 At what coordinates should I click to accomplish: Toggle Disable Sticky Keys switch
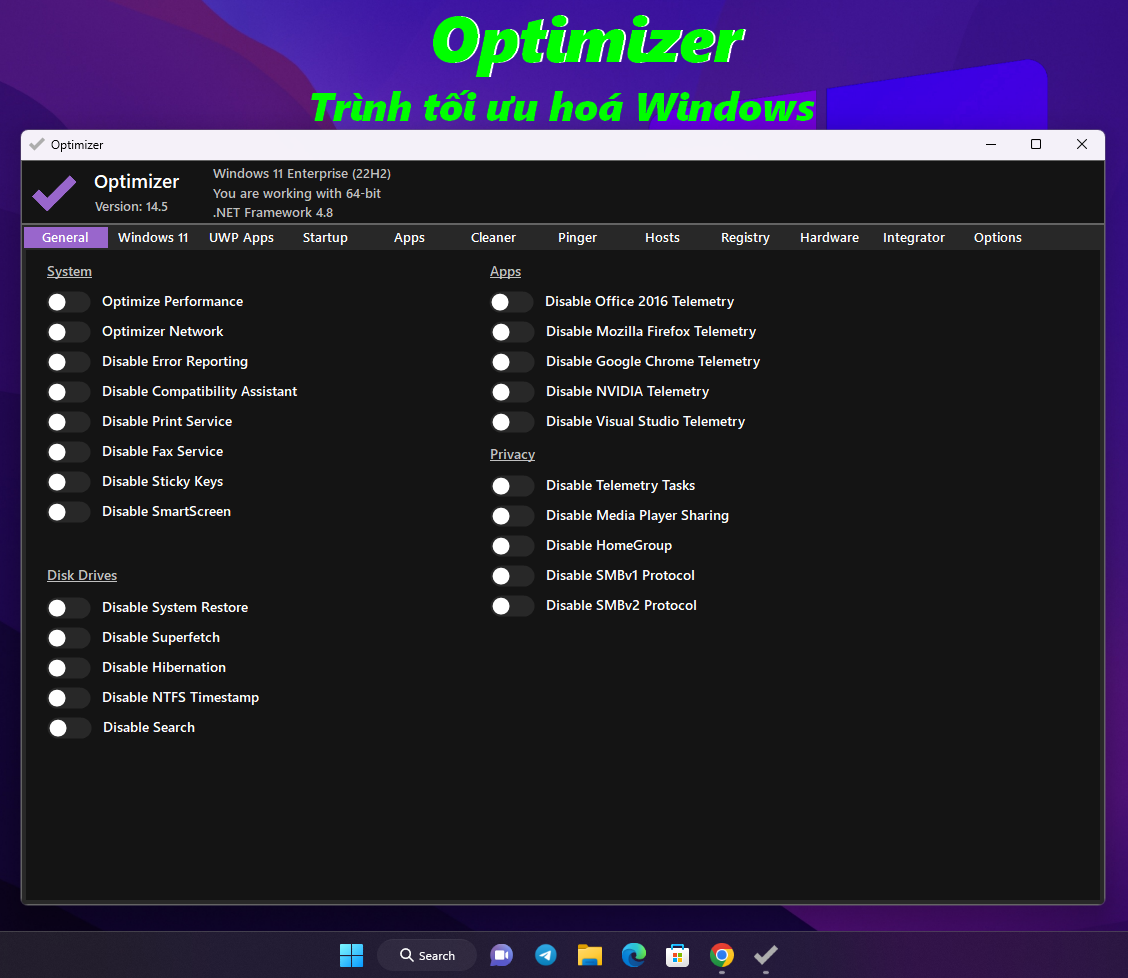pos(68,481)
